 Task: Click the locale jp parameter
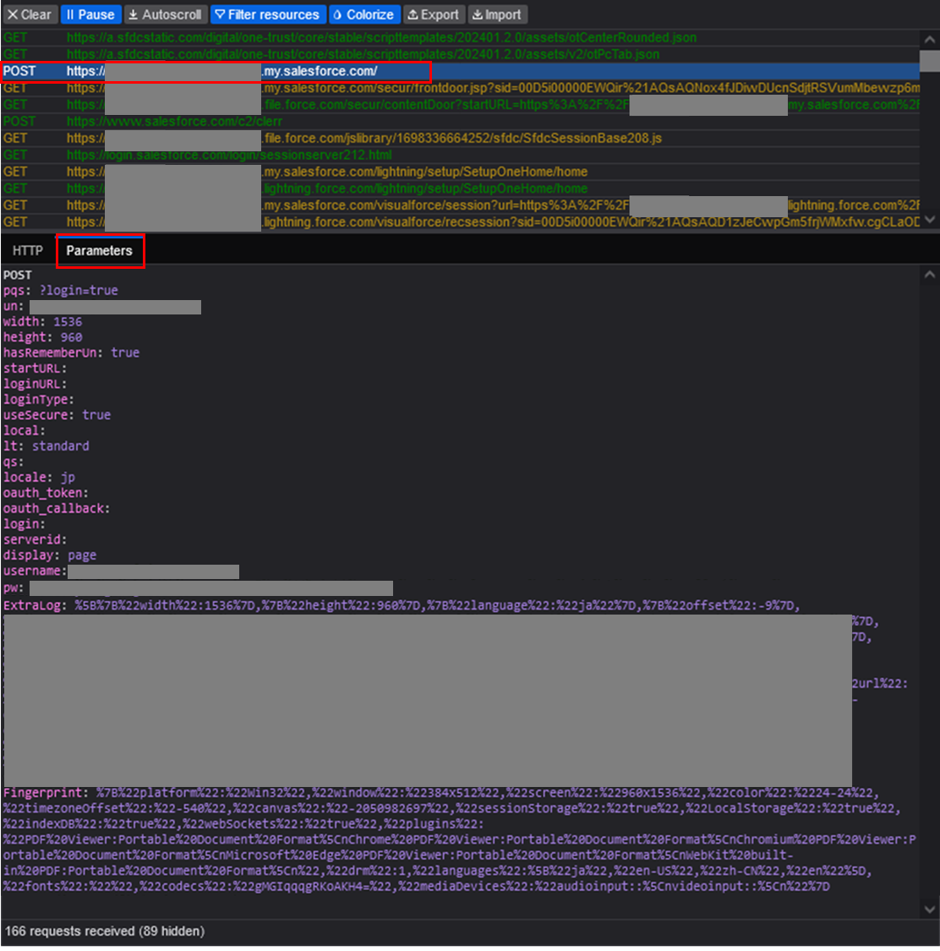point(39,477)
